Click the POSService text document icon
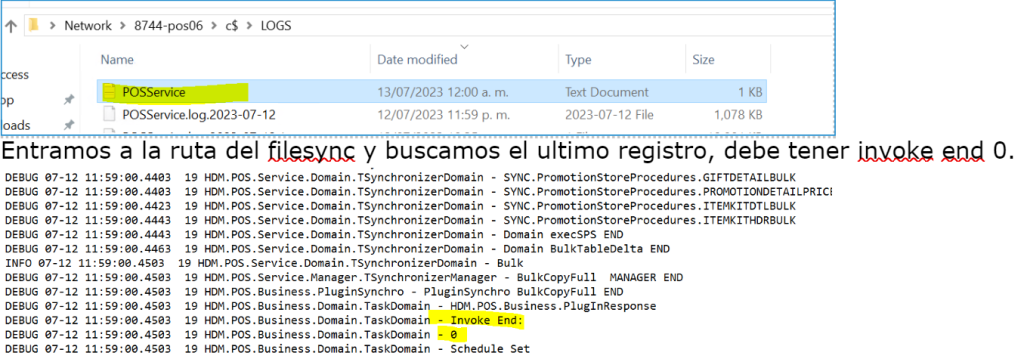Image resolution: width=1024 pixels, height=362 pixels. [x=110, y=92]
